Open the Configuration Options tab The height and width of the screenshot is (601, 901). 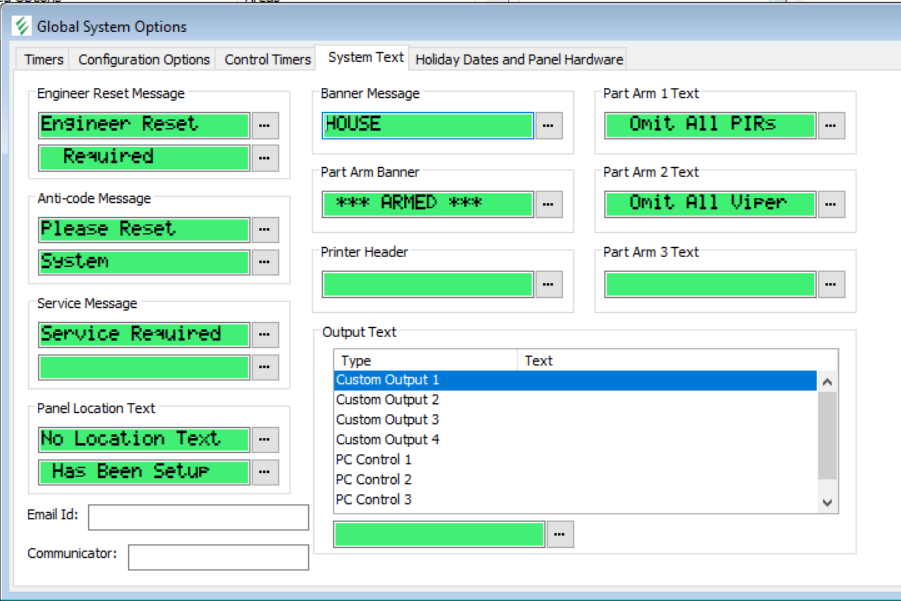coord(144,59)
